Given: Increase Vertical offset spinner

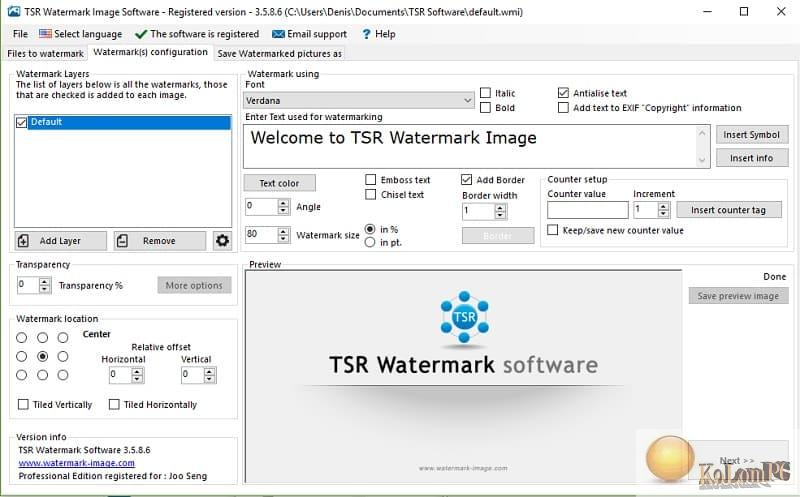Looking at the screenshot, I should click(209, 372).
